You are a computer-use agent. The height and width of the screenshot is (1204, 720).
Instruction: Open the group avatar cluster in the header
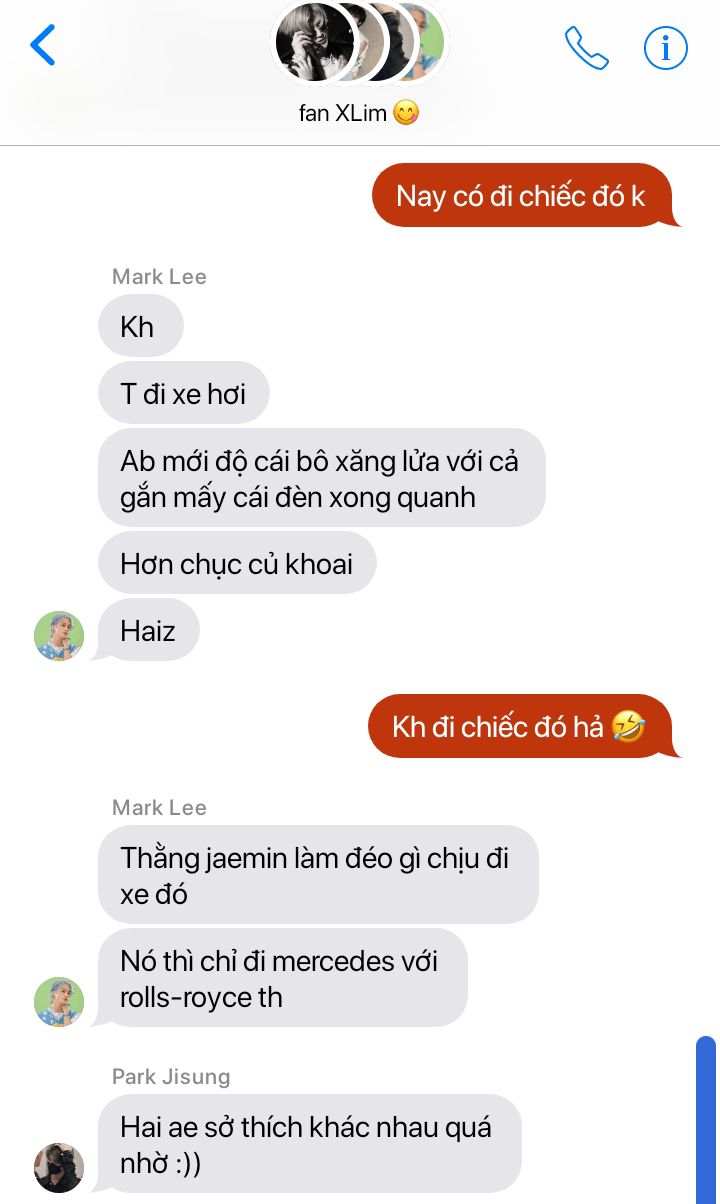[x=359, y=43]
